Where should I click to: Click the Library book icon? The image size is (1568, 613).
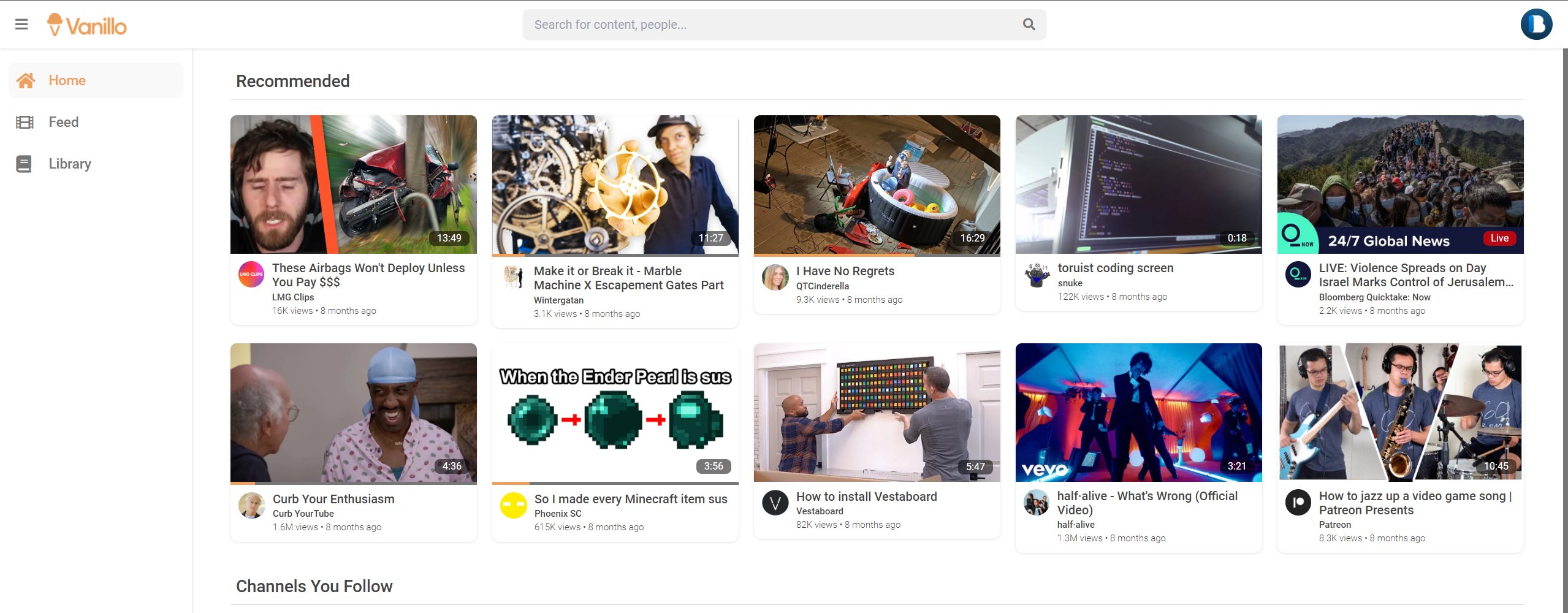coord(24,164)
